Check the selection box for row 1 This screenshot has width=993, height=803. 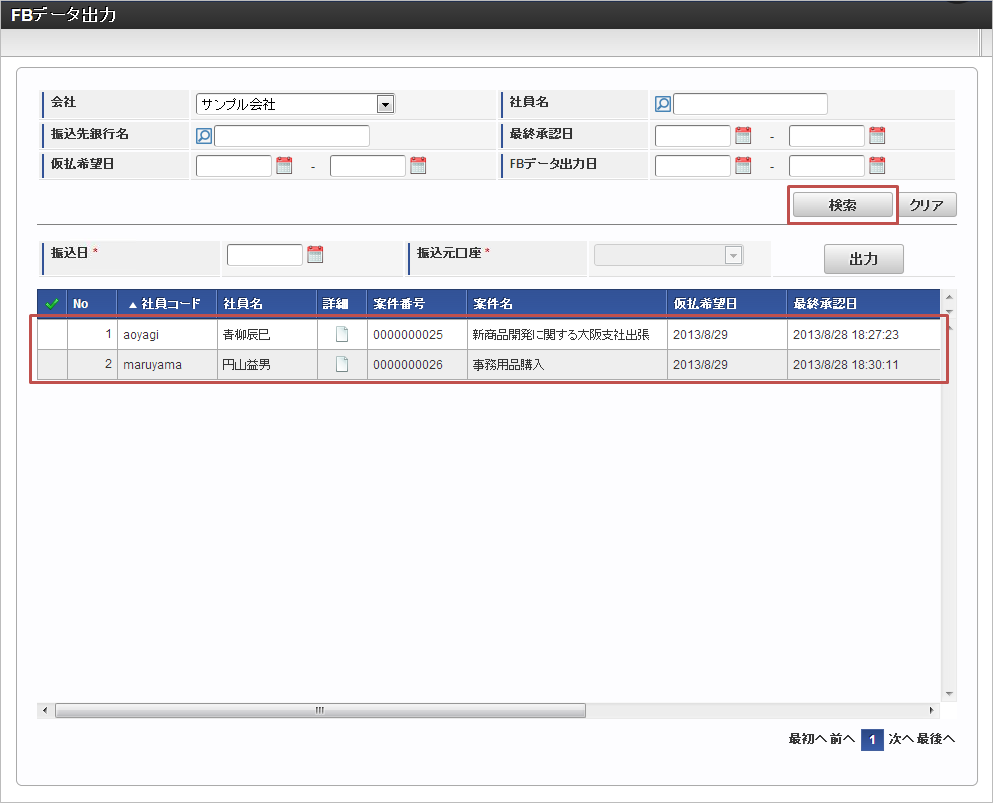[52, 334]
